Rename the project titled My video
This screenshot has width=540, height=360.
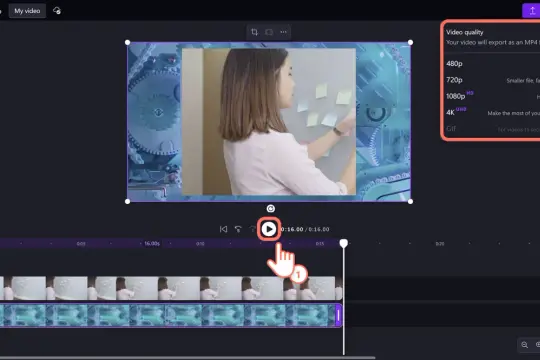point(27,11)
